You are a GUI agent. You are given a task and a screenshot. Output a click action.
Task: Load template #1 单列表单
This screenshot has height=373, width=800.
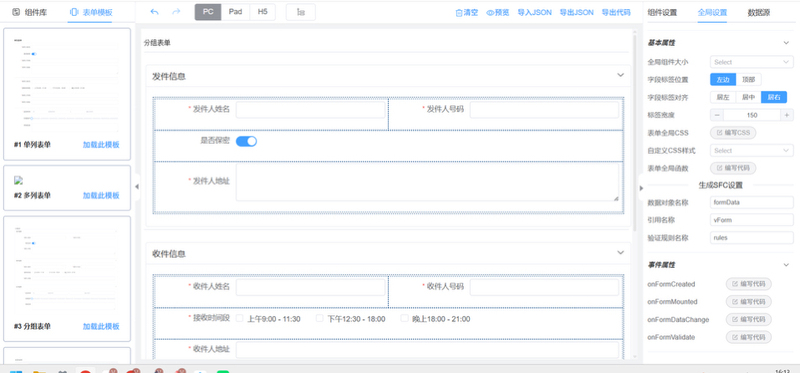click(x=101, y=145)
